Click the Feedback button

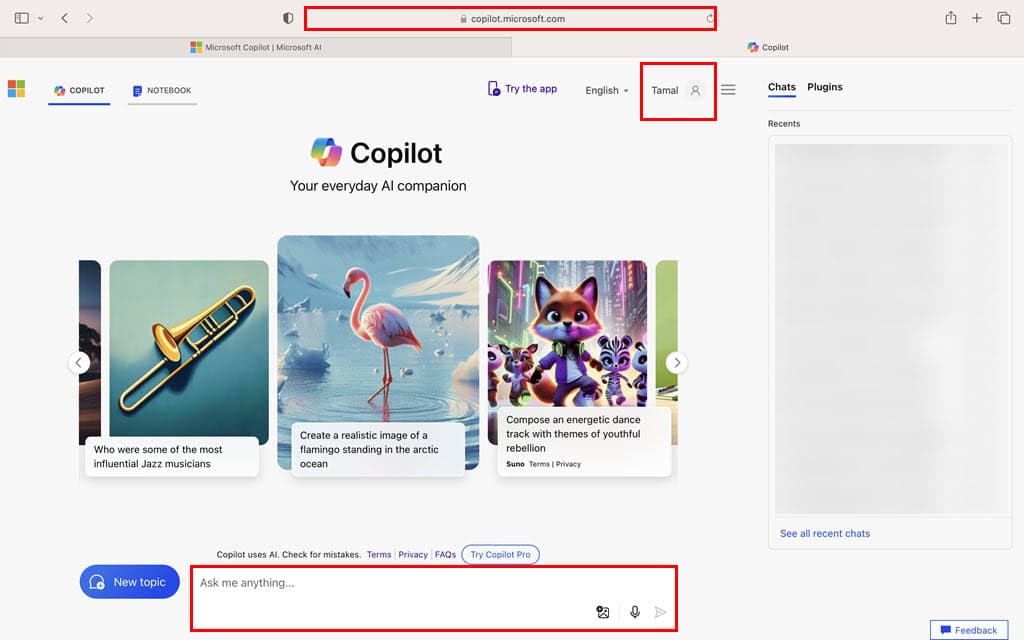(x=968, y=630)
